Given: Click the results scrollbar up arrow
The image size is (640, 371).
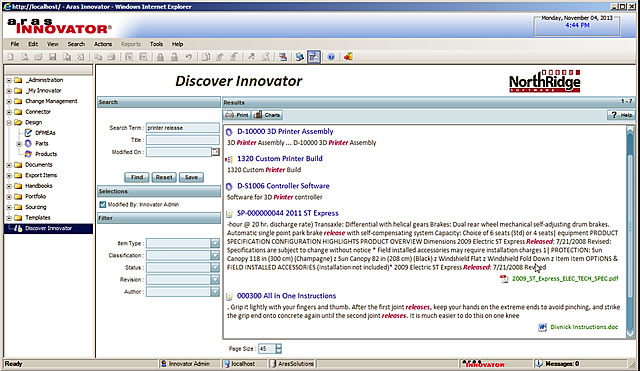Looking at the screenshot, I should (630, 130).
